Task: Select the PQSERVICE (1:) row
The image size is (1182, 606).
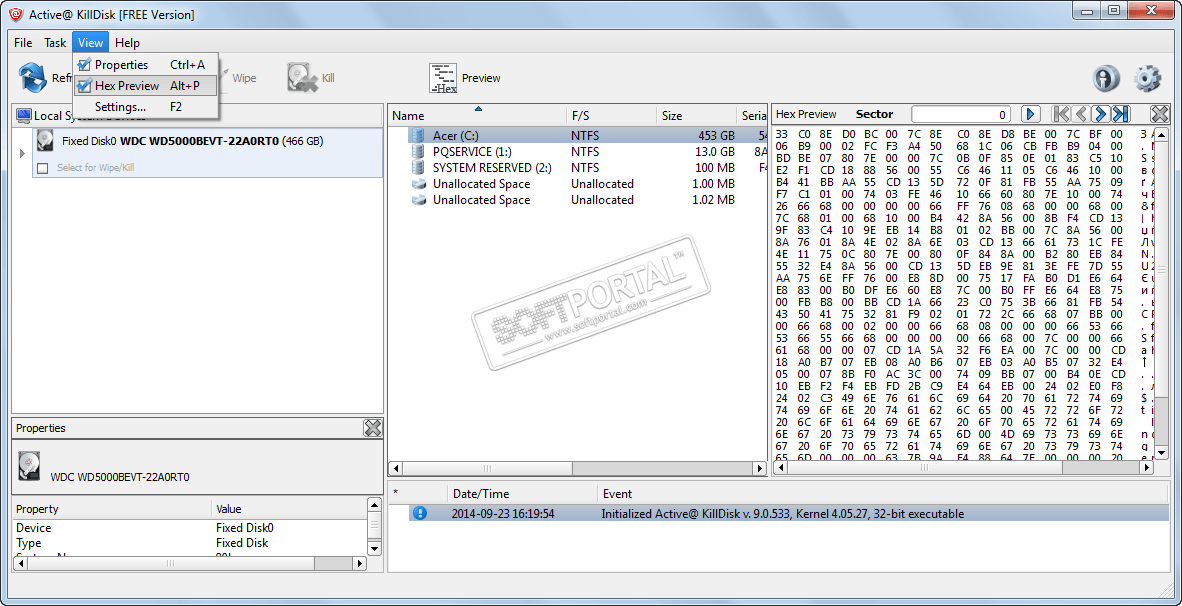Action: point(577,152)
